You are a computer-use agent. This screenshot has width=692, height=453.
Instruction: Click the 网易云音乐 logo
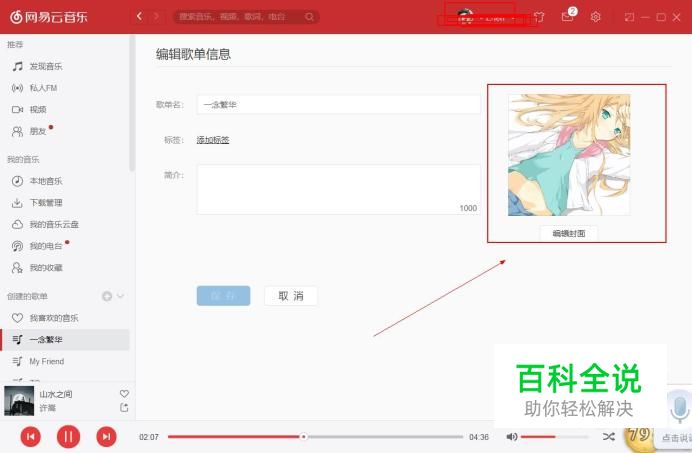click(49, 17)
